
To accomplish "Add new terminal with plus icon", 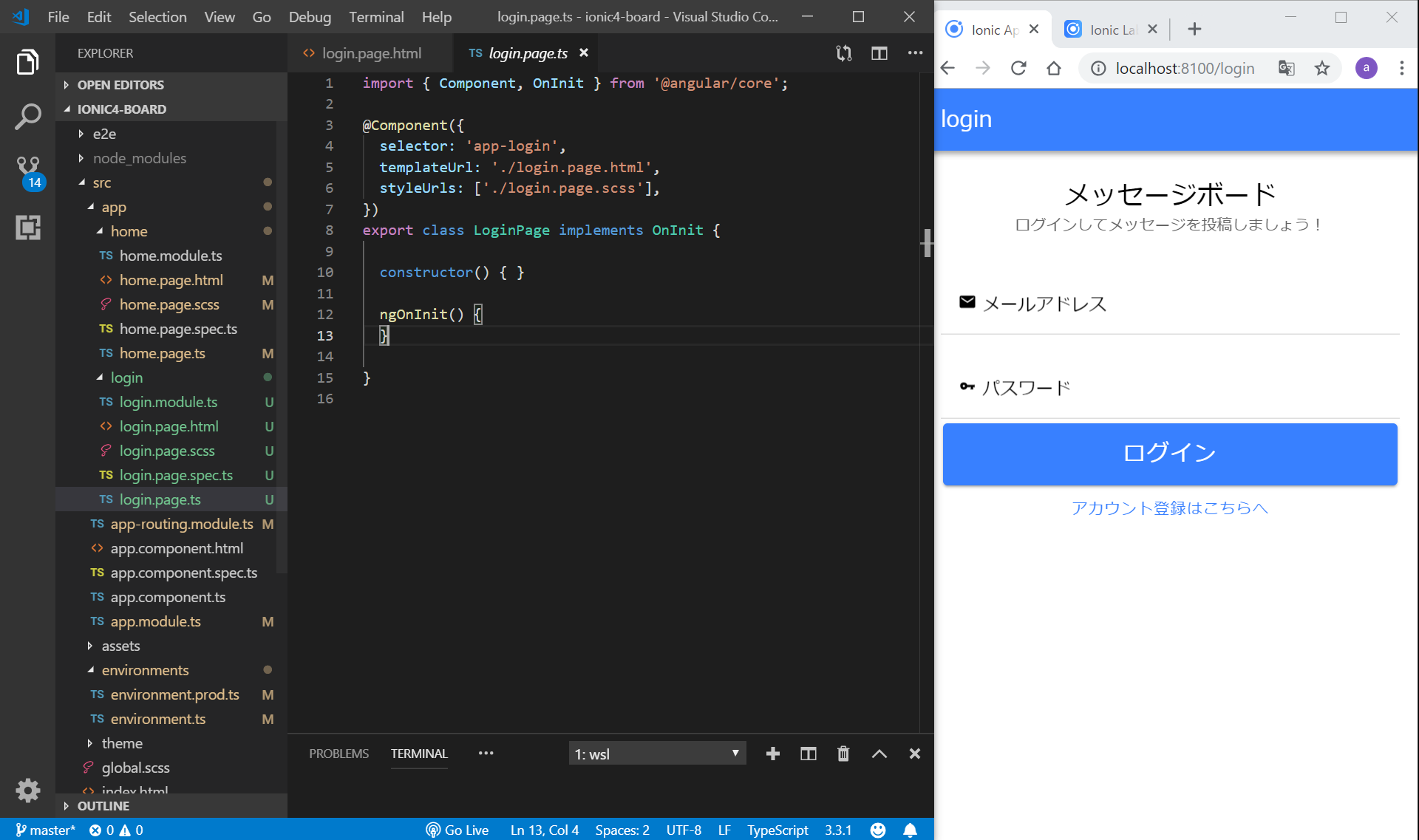I will tap(772, 754).
